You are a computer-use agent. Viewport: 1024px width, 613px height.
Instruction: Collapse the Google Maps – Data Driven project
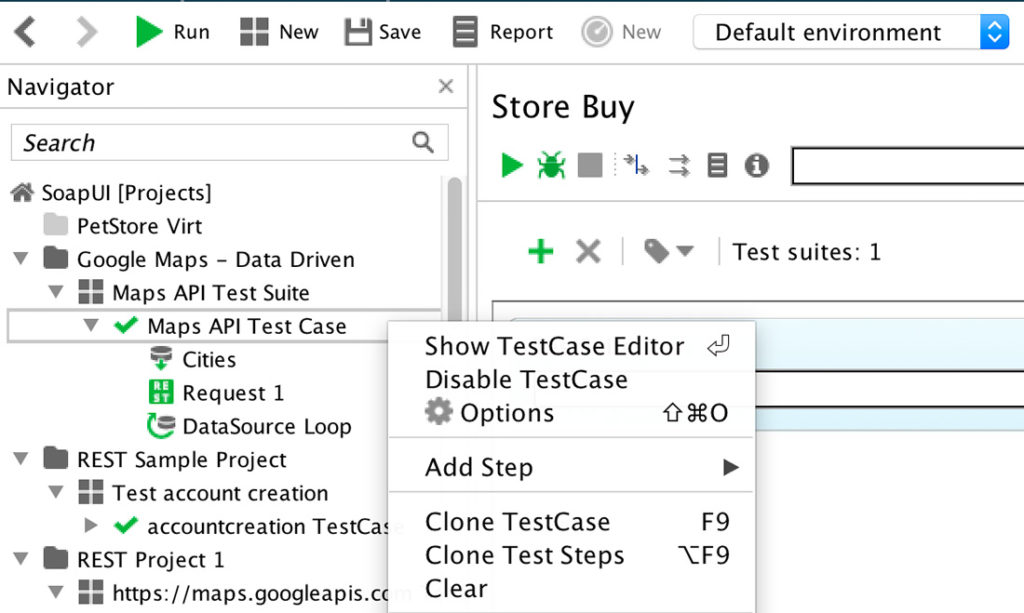21,259
